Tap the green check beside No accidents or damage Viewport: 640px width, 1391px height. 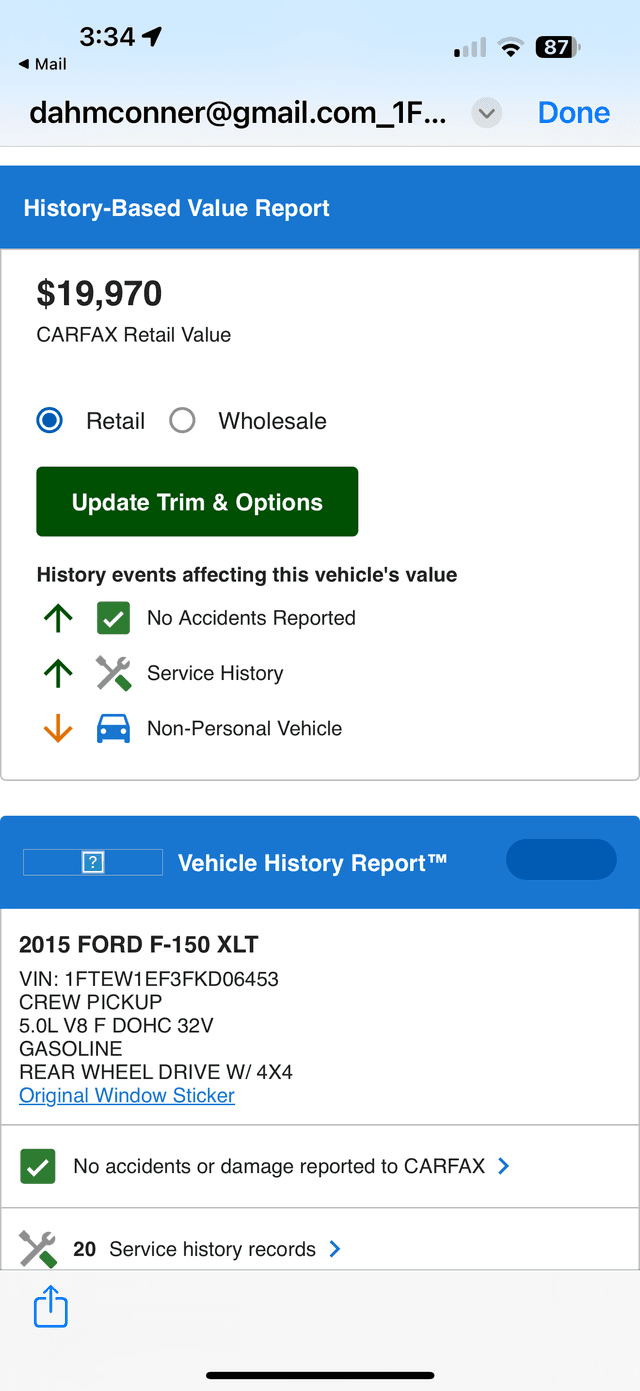pyautogui.click(x=38, y=1166)
